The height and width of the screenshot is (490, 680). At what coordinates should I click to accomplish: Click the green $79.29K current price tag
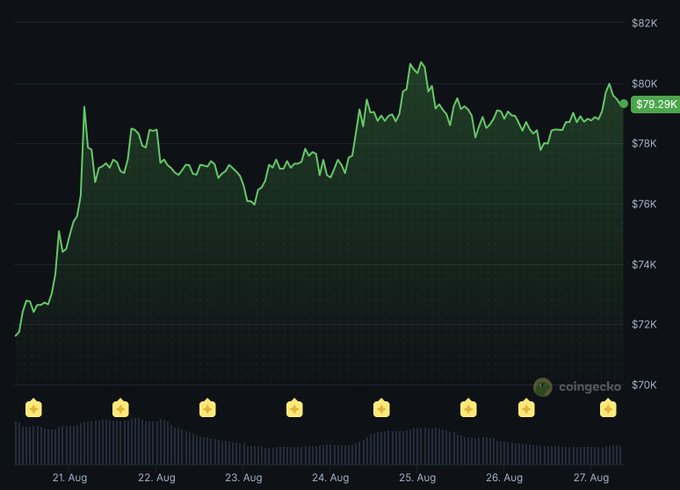pos(656,104)
